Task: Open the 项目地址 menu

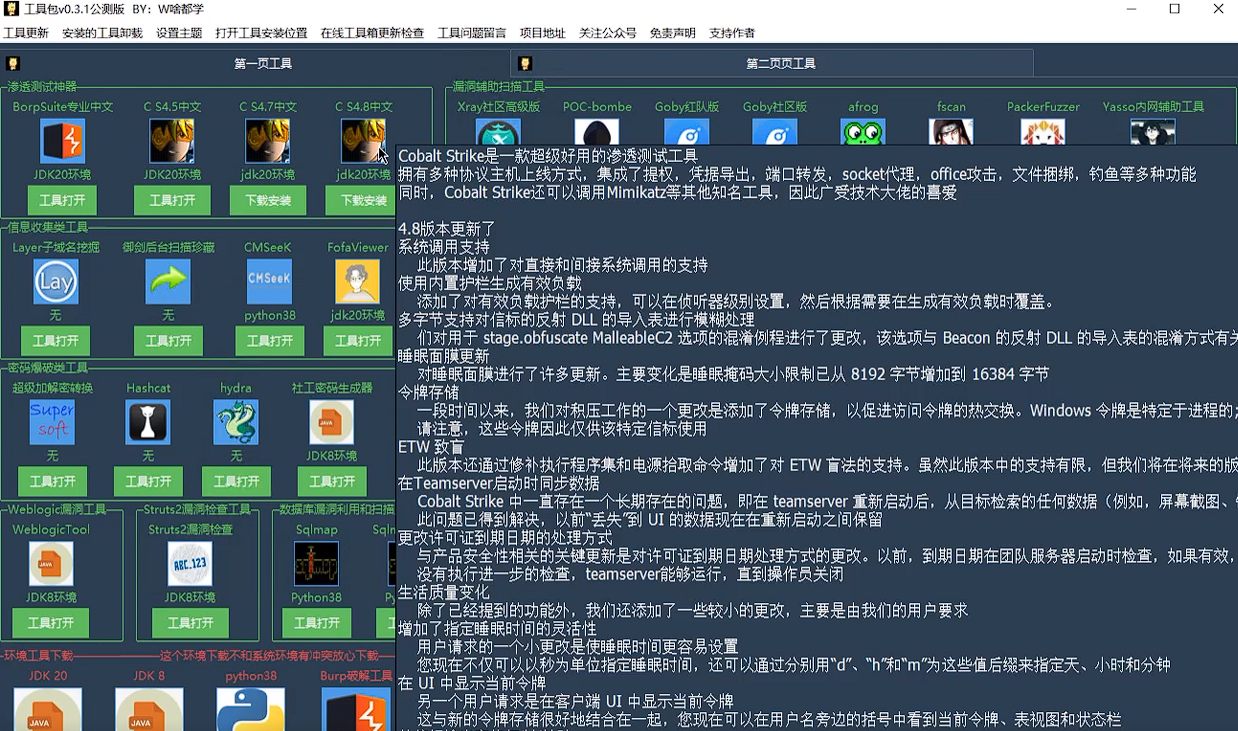Action: [543, 33]
